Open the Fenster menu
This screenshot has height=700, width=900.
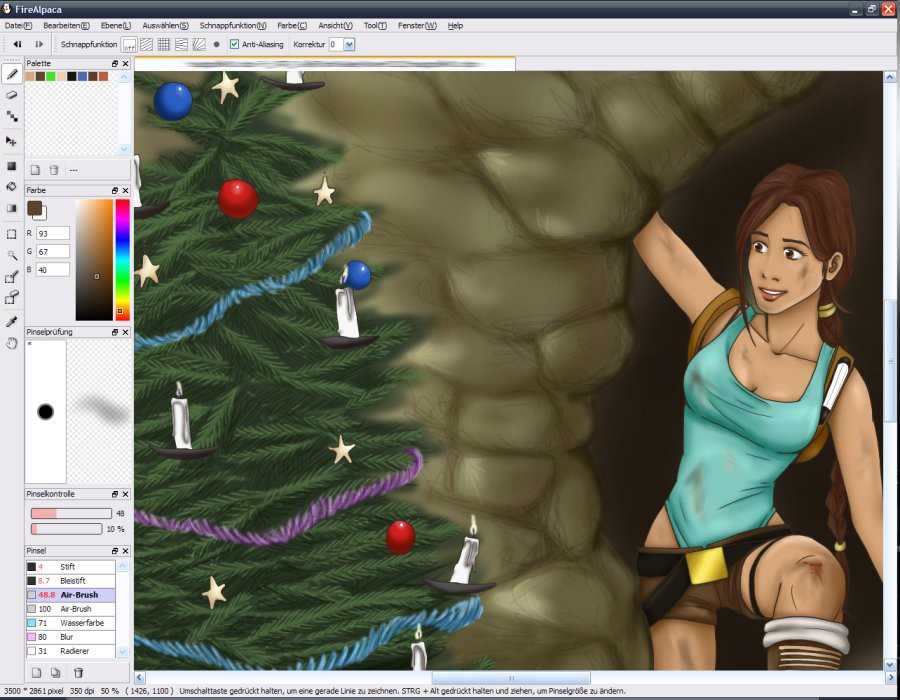[417, 26]
